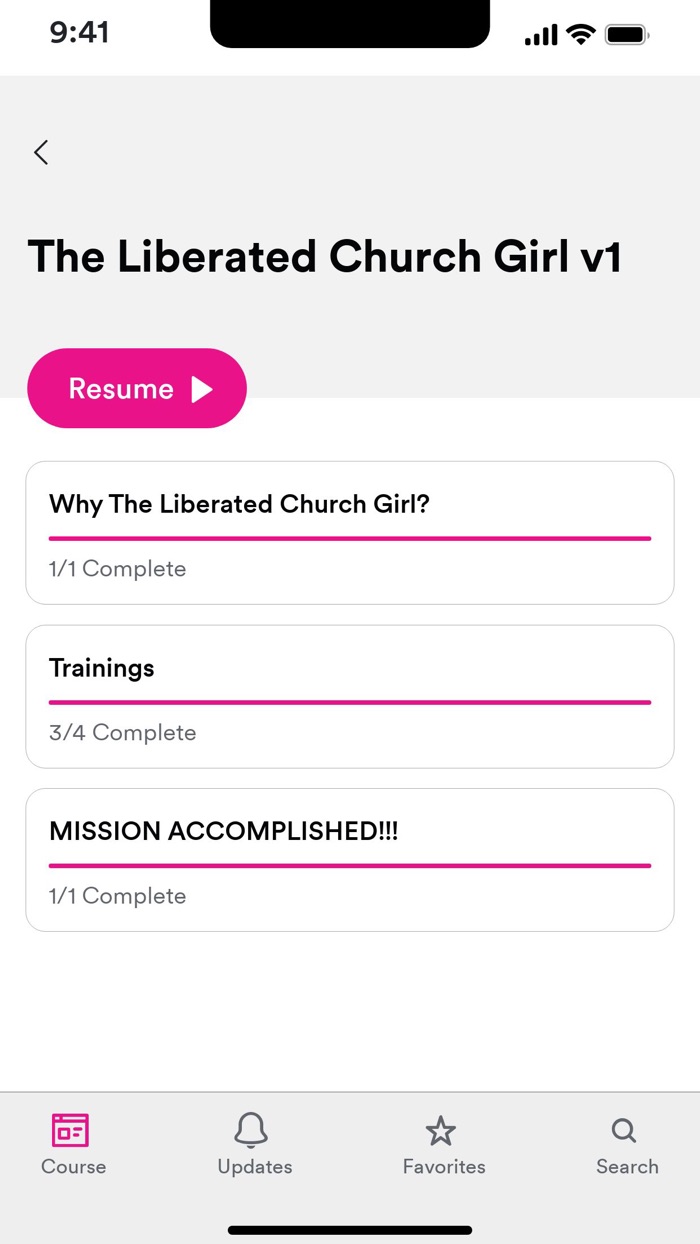The image size is (700, 1244).
Task: Tap the Course tab icon
Action: click(x=71, y=1130)
